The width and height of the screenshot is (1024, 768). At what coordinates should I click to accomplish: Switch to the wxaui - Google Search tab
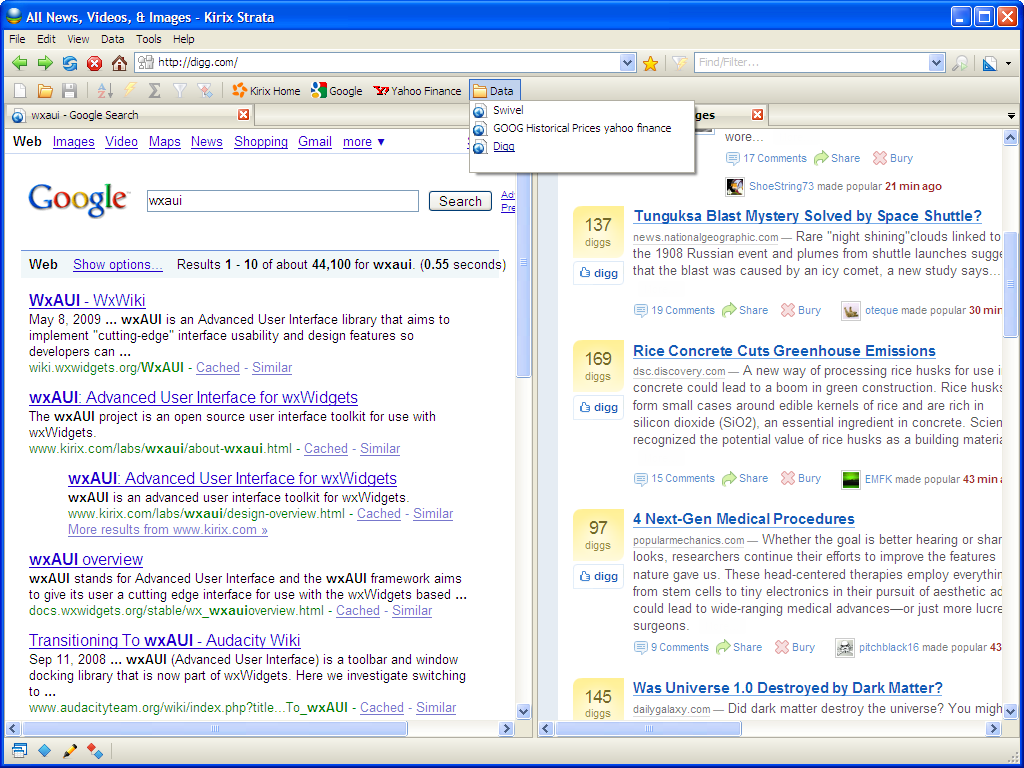tap(129, 115)
